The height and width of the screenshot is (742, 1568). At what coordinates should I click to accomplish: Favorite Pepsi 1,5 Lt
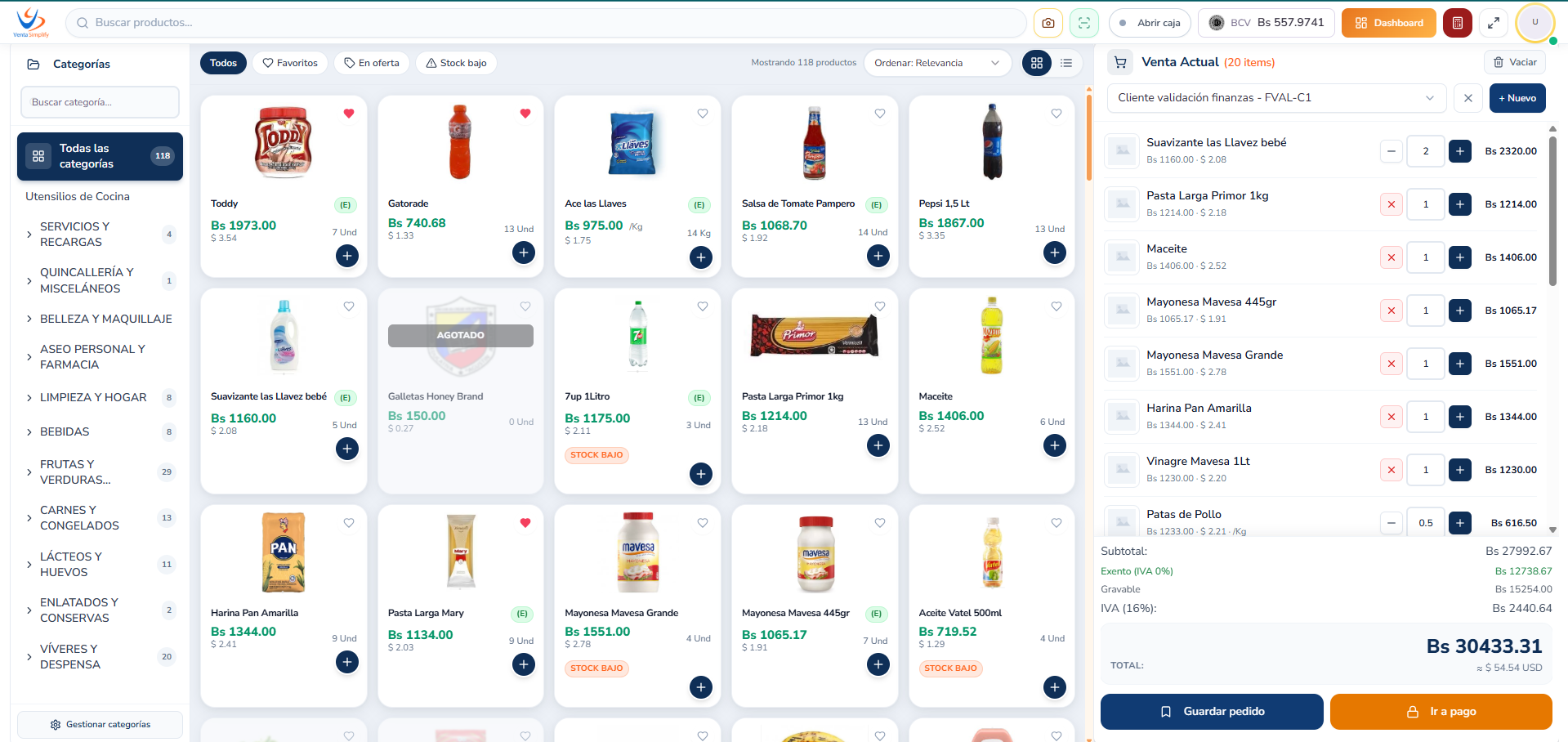pos(1057,114)
